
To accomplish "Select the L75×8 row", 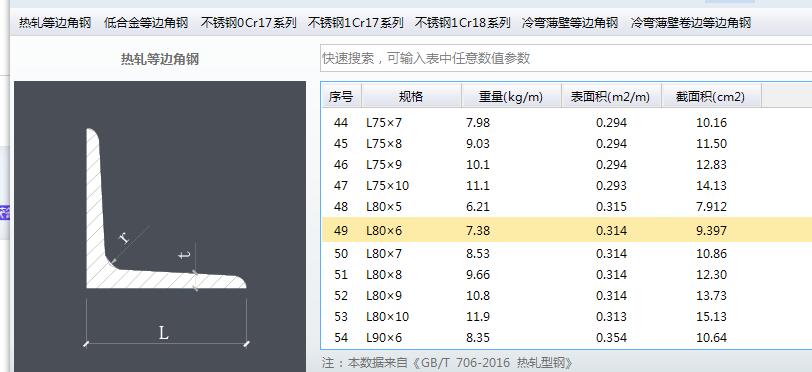I will point(567,144).
